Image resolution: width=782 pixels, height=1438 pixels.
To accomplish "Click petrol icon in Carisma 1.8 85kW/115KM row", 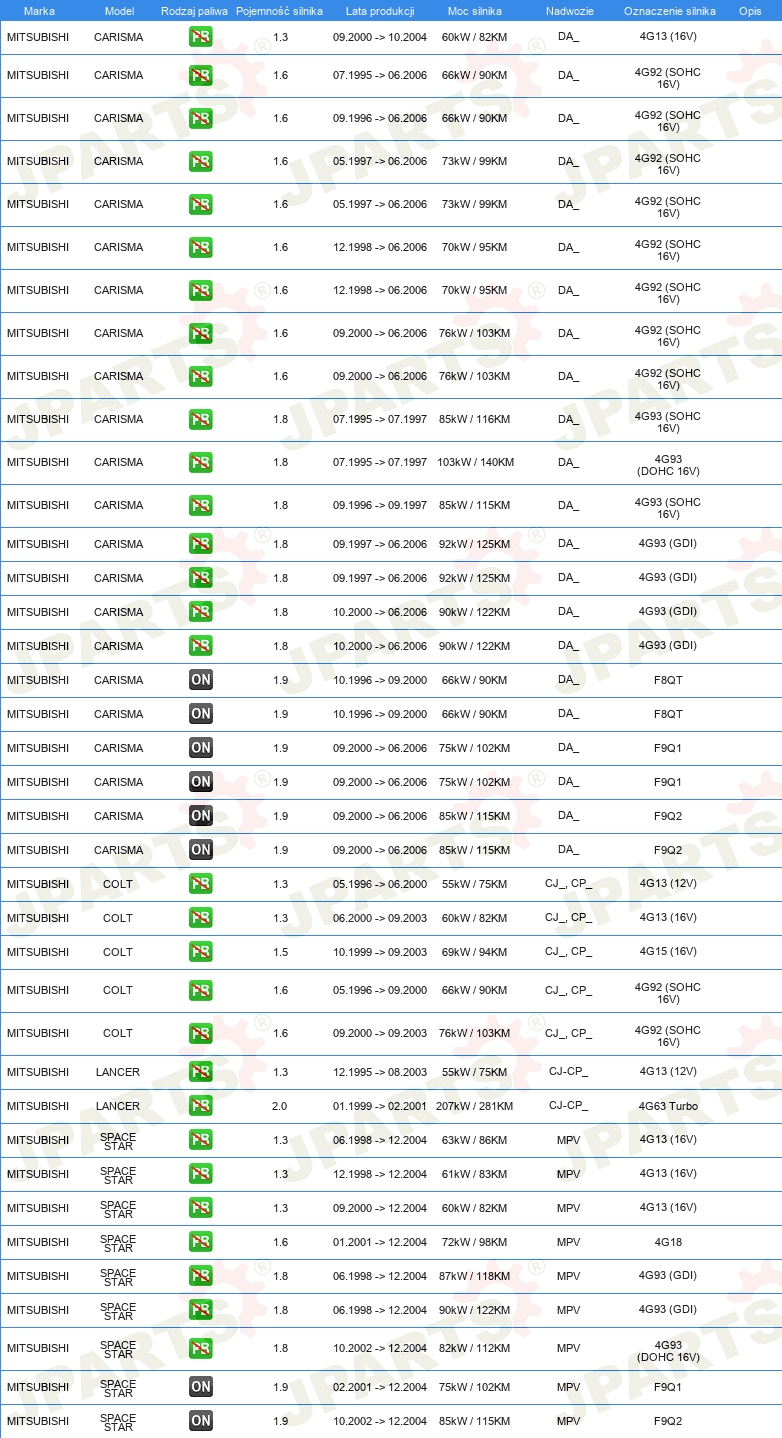I will [201, 506].
